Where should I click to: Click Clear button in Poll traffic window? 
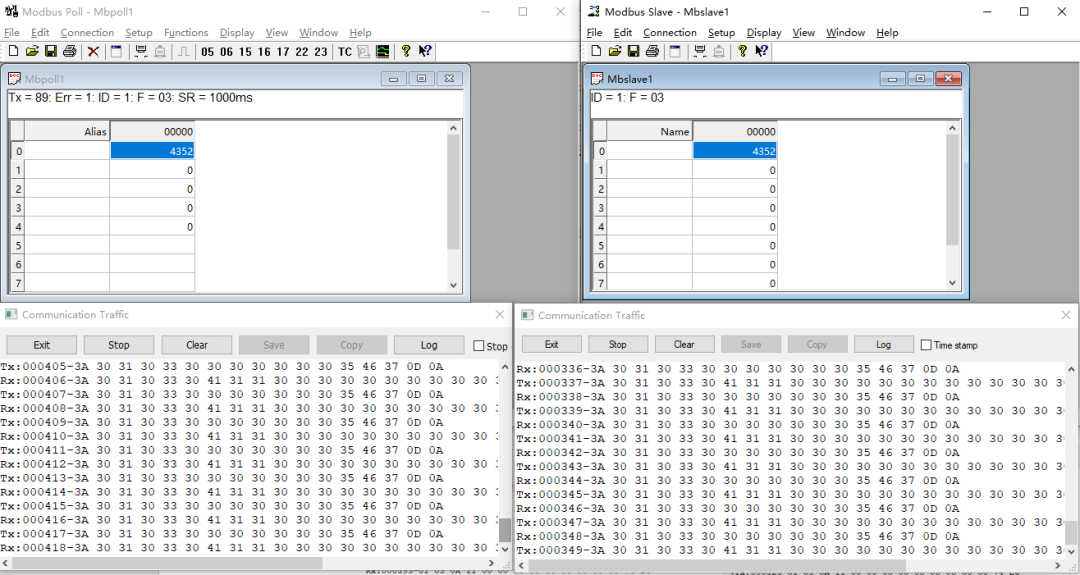coord(196,345)
